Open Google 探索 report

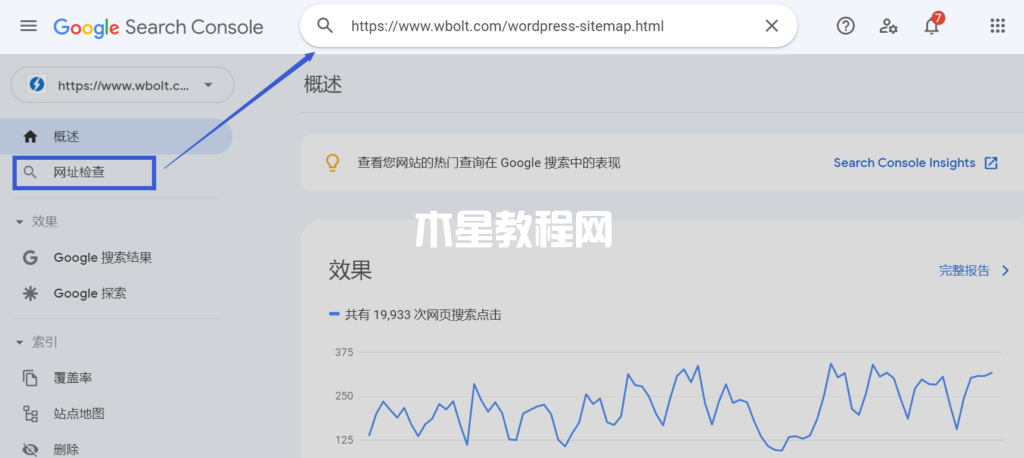[x=90, y=293]
